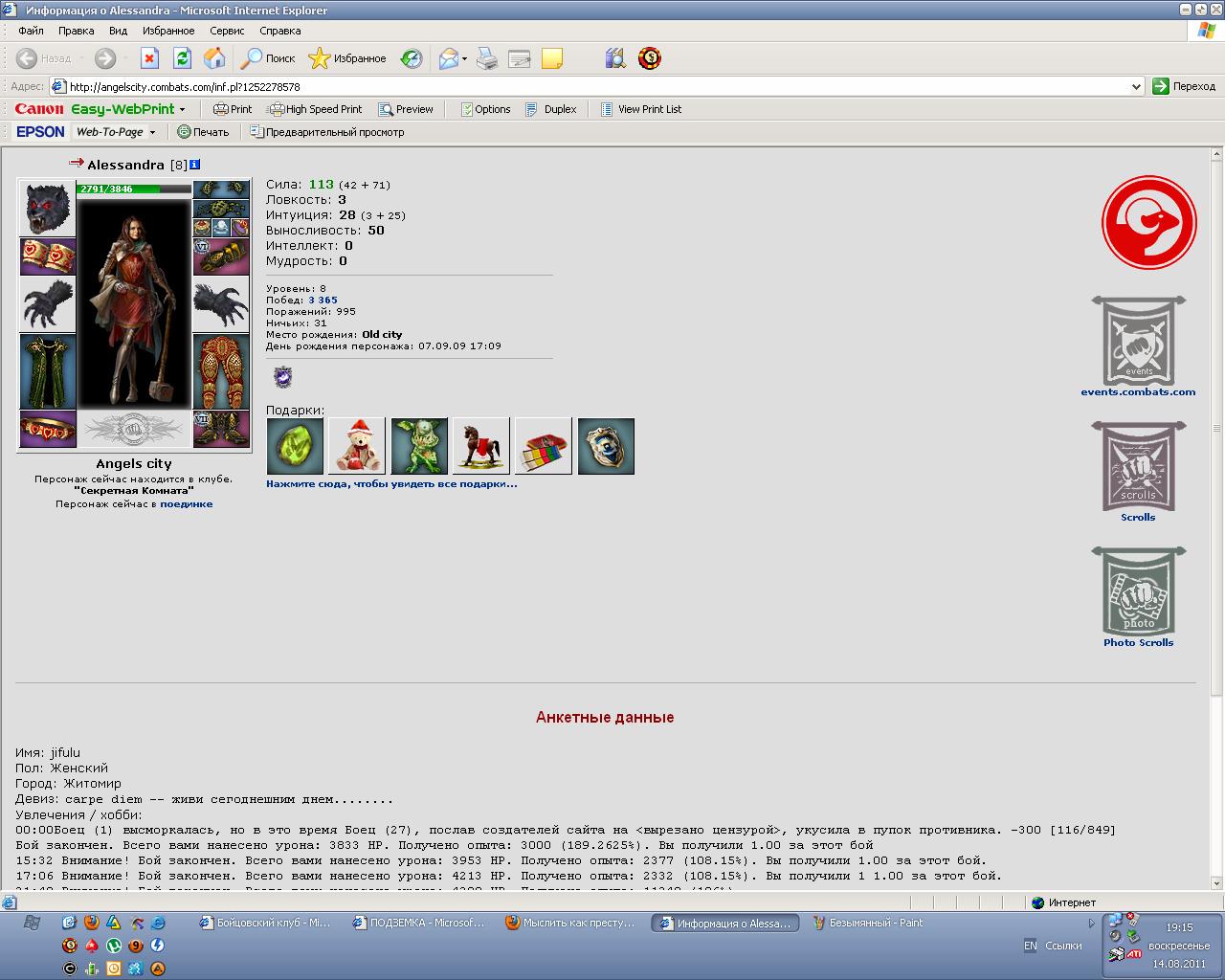Open the Справка menu
Screen dimensions: 1225x980
280,31
